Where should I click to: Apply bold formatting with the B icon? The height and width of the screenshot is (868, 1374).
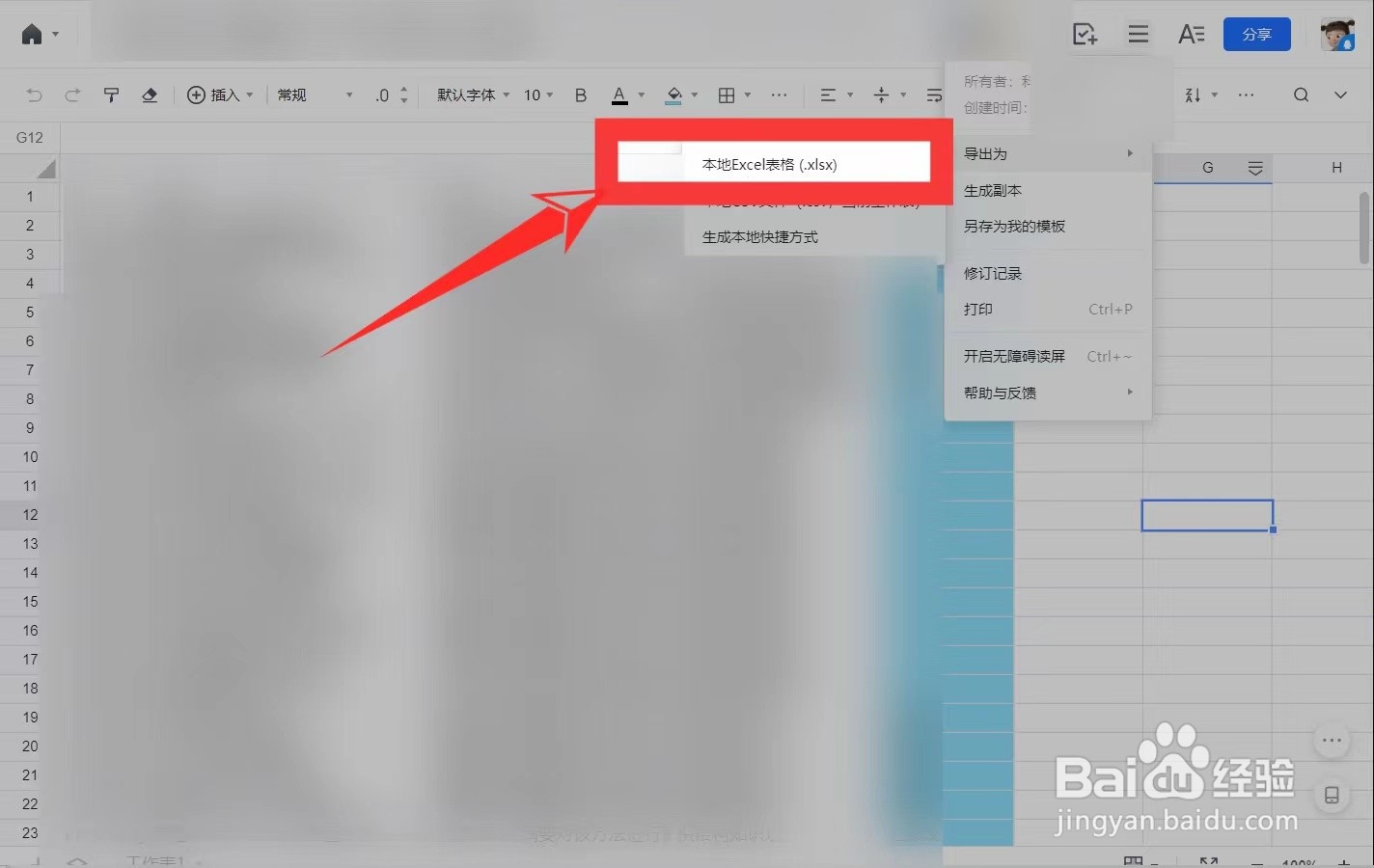[x=580, y=95]
